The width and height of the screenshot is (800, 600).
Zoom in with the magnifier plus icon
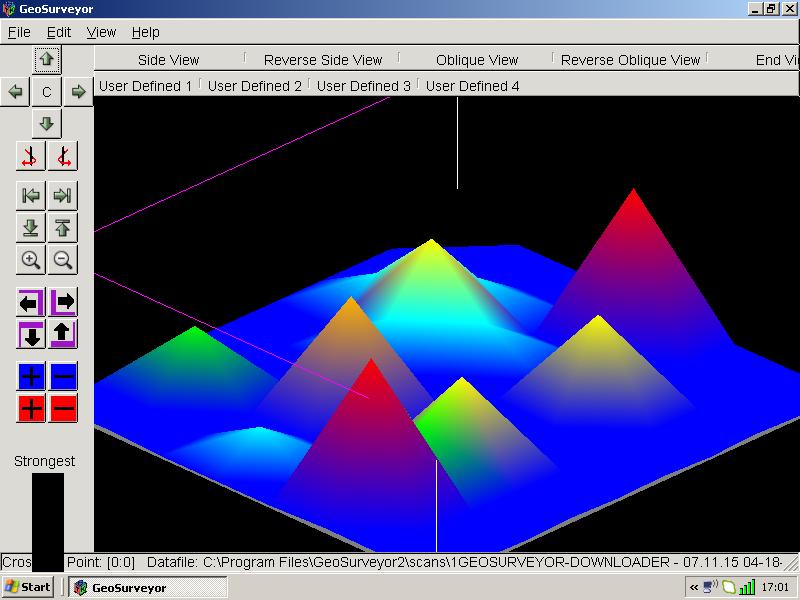pos(31,260)
